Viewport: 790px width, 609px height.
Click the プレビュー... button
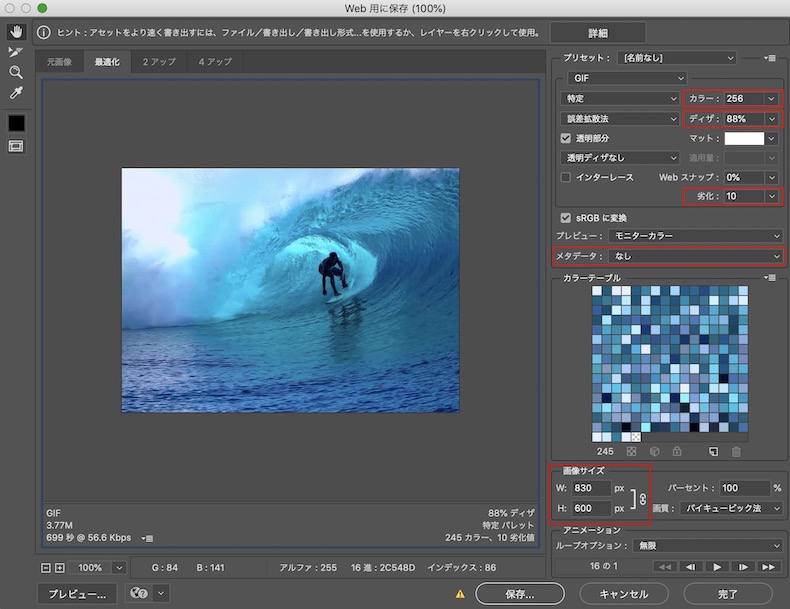(x=77, y=594)
